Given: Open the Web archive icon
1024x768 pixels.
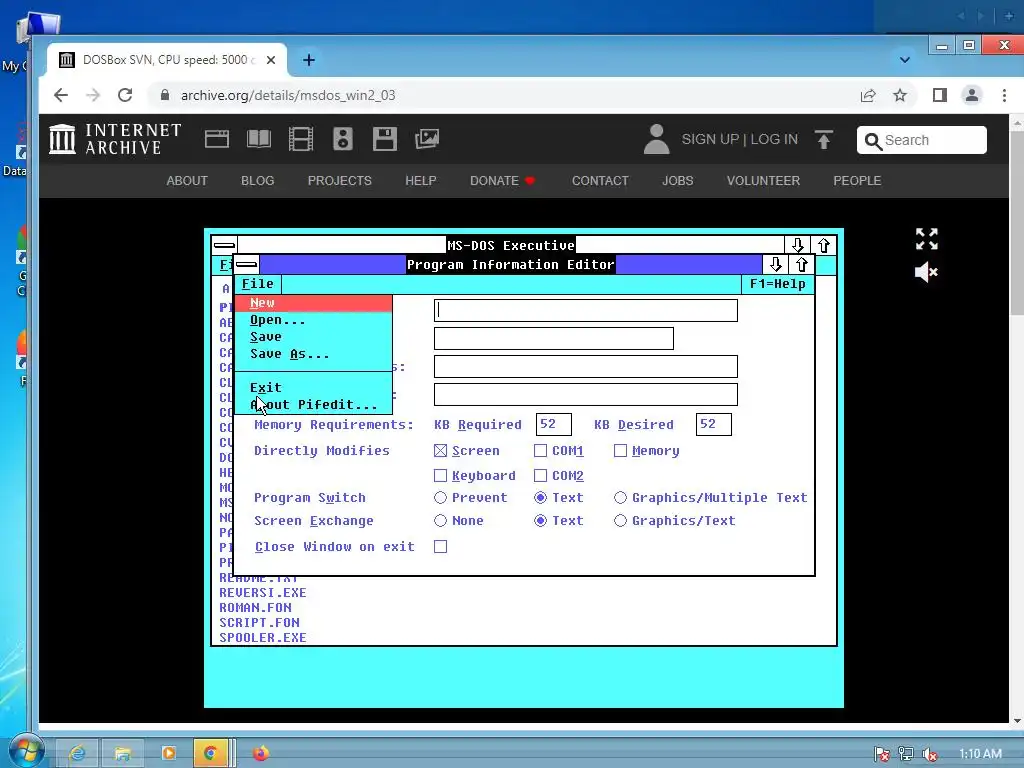Looking at the screenshot, I should (217, 139).
